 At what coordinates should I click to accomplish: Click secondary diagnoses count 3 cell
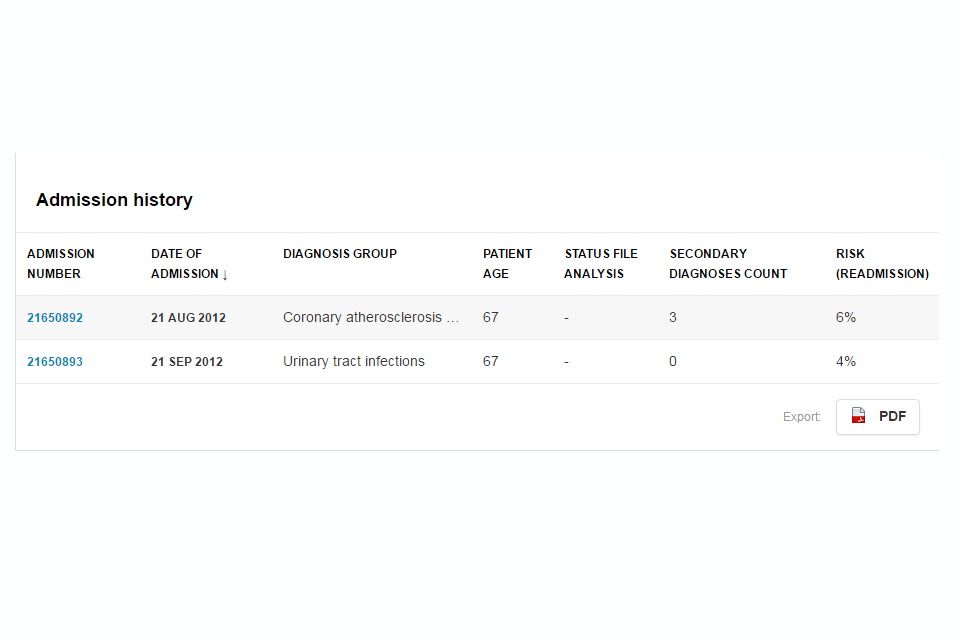(673, 318)
